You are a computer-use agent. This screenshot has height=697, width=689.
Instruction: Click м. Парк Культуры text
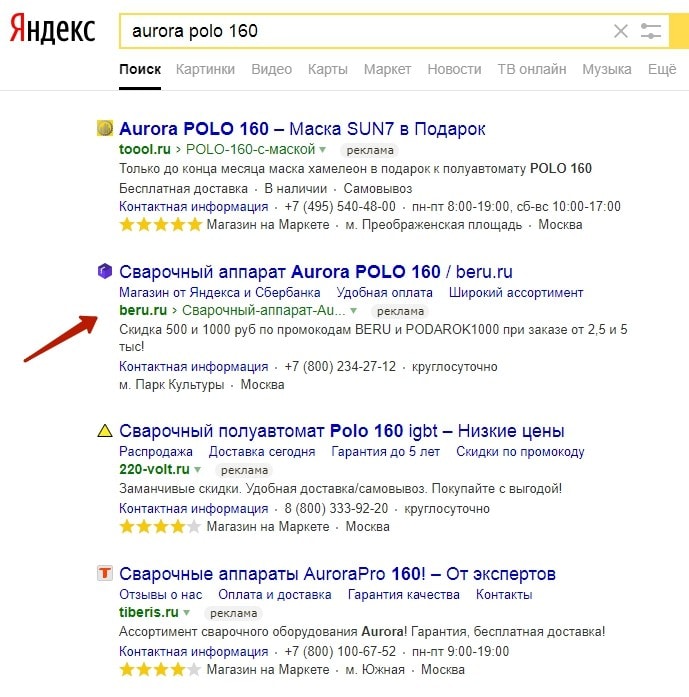tap(172, 385)
